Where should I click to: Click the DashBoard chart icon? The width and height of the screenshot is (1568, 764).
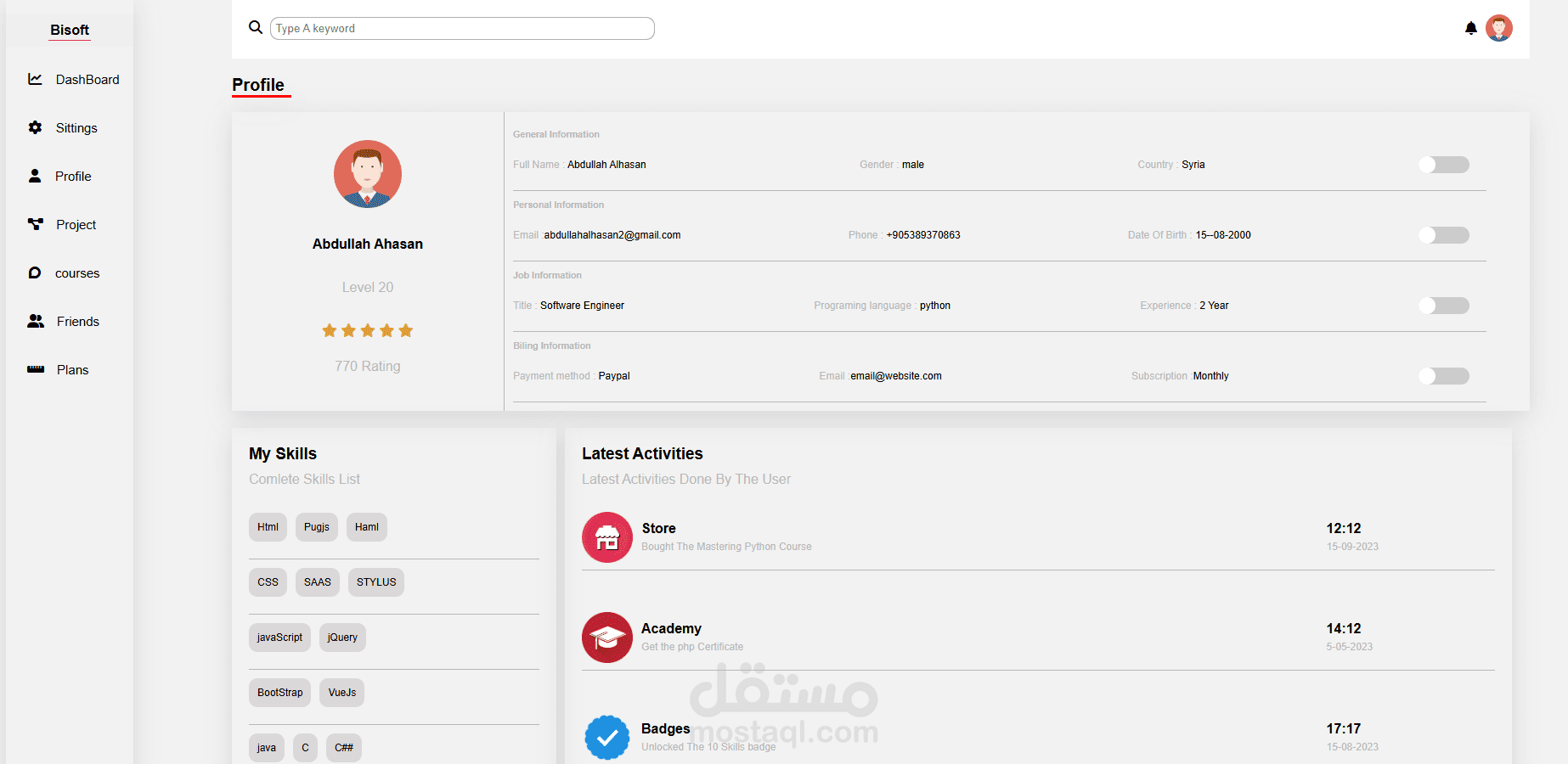click(x=35, y=79)
